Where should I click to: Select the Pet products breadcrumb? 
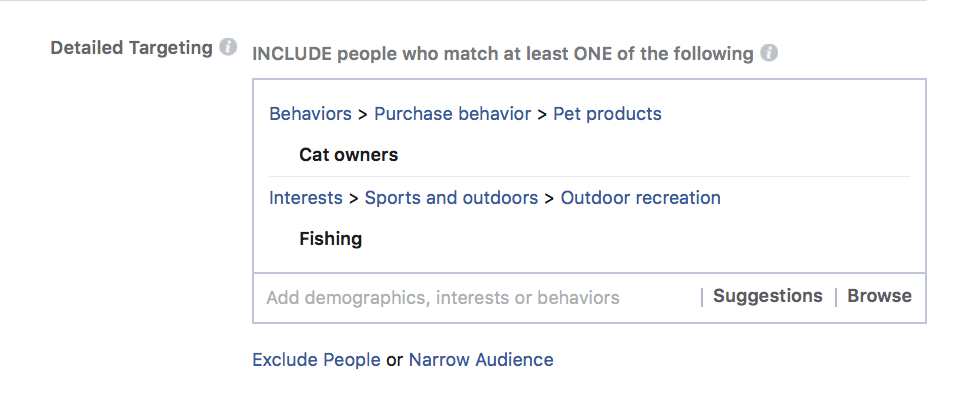pos(607,114)
